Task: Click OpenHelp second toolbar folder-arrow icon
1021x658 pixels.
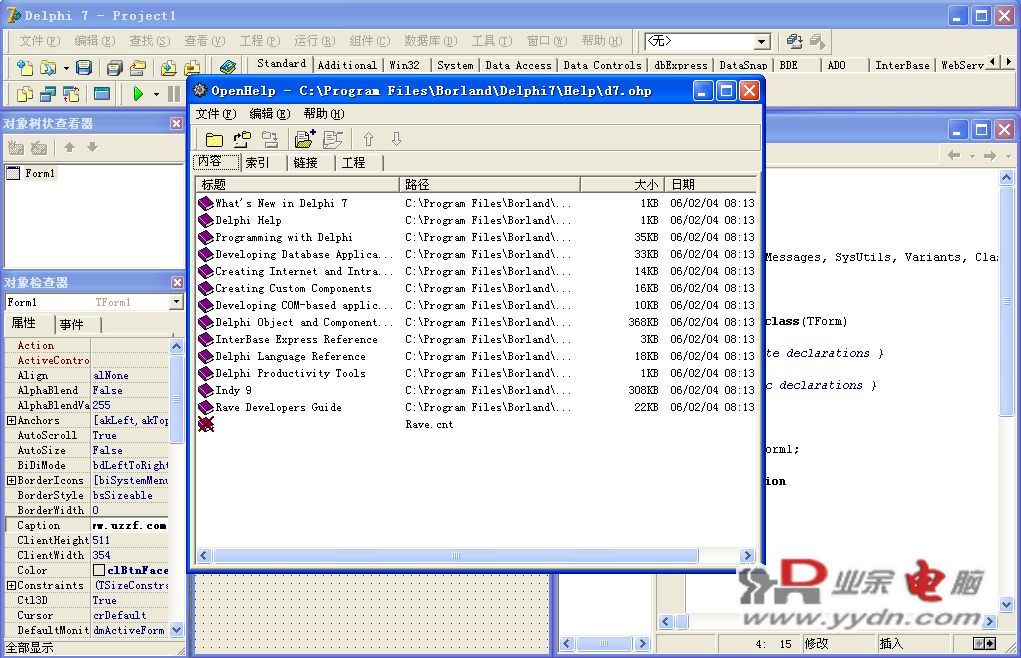Action: (x=242, y=139)
